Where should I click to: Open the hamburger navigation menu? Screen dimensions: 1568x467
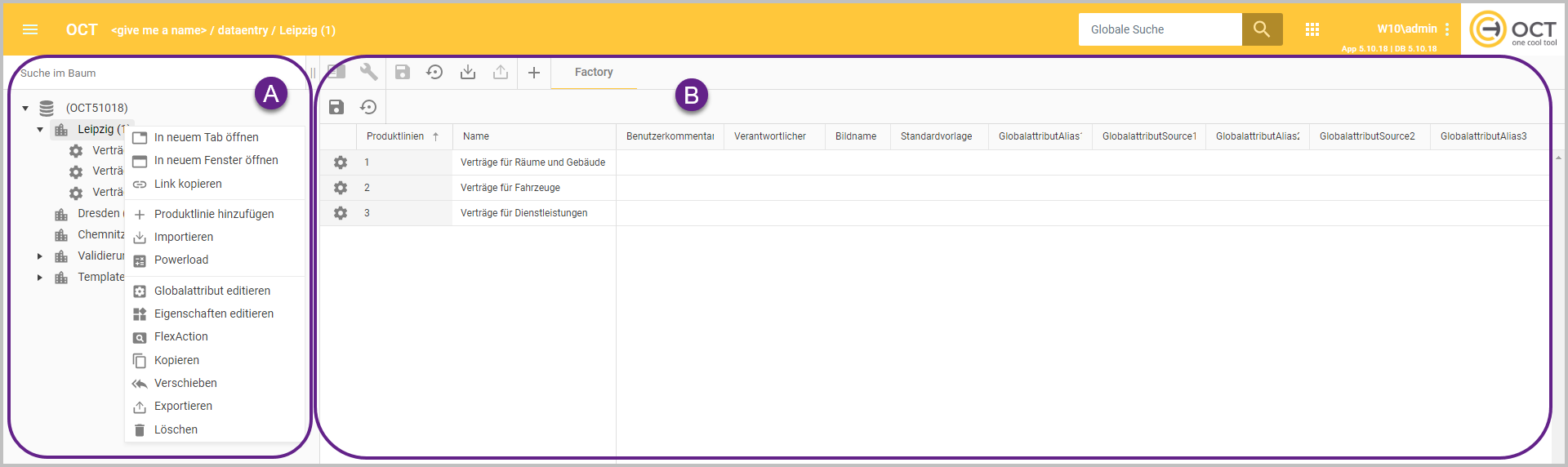coord(30,29)
